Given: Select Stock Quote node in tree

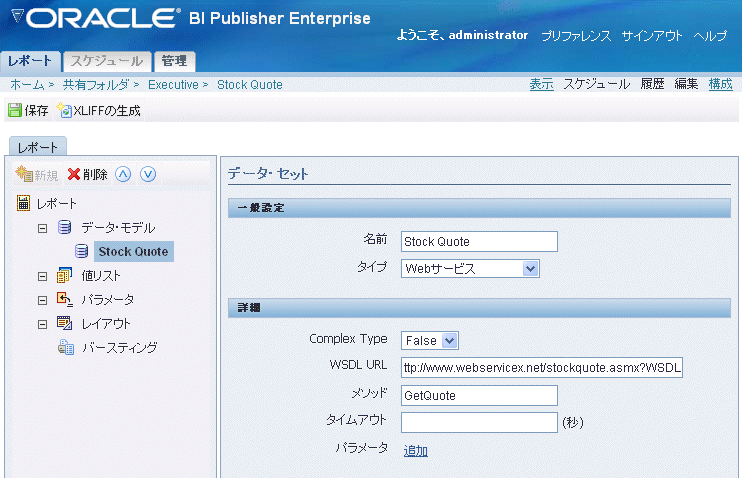Looking at the screenshot, I should pos(133,251).
